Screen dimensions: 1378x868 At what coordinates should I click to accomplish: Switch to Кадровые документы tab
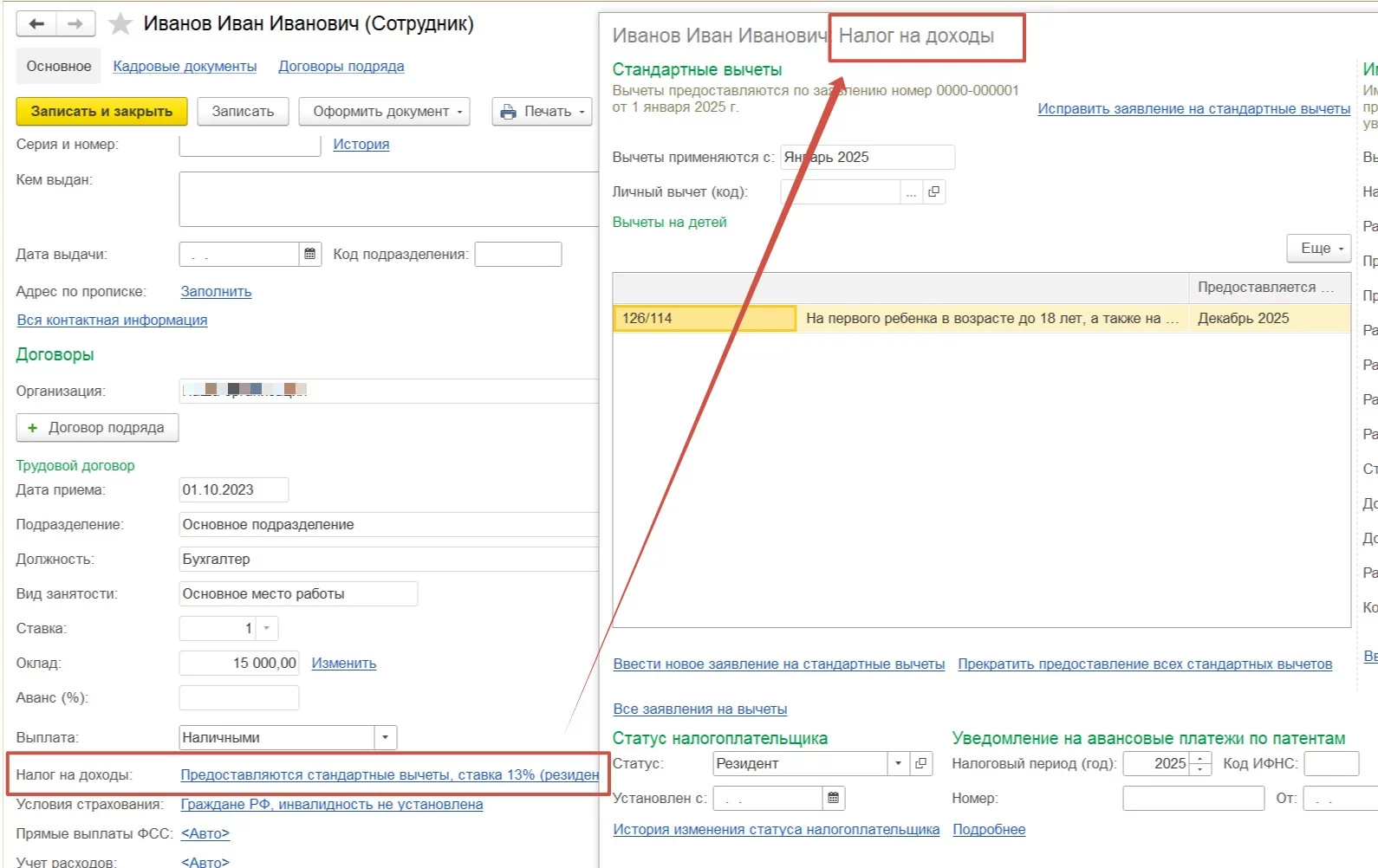pyautogui.click(x=185, y=66)
